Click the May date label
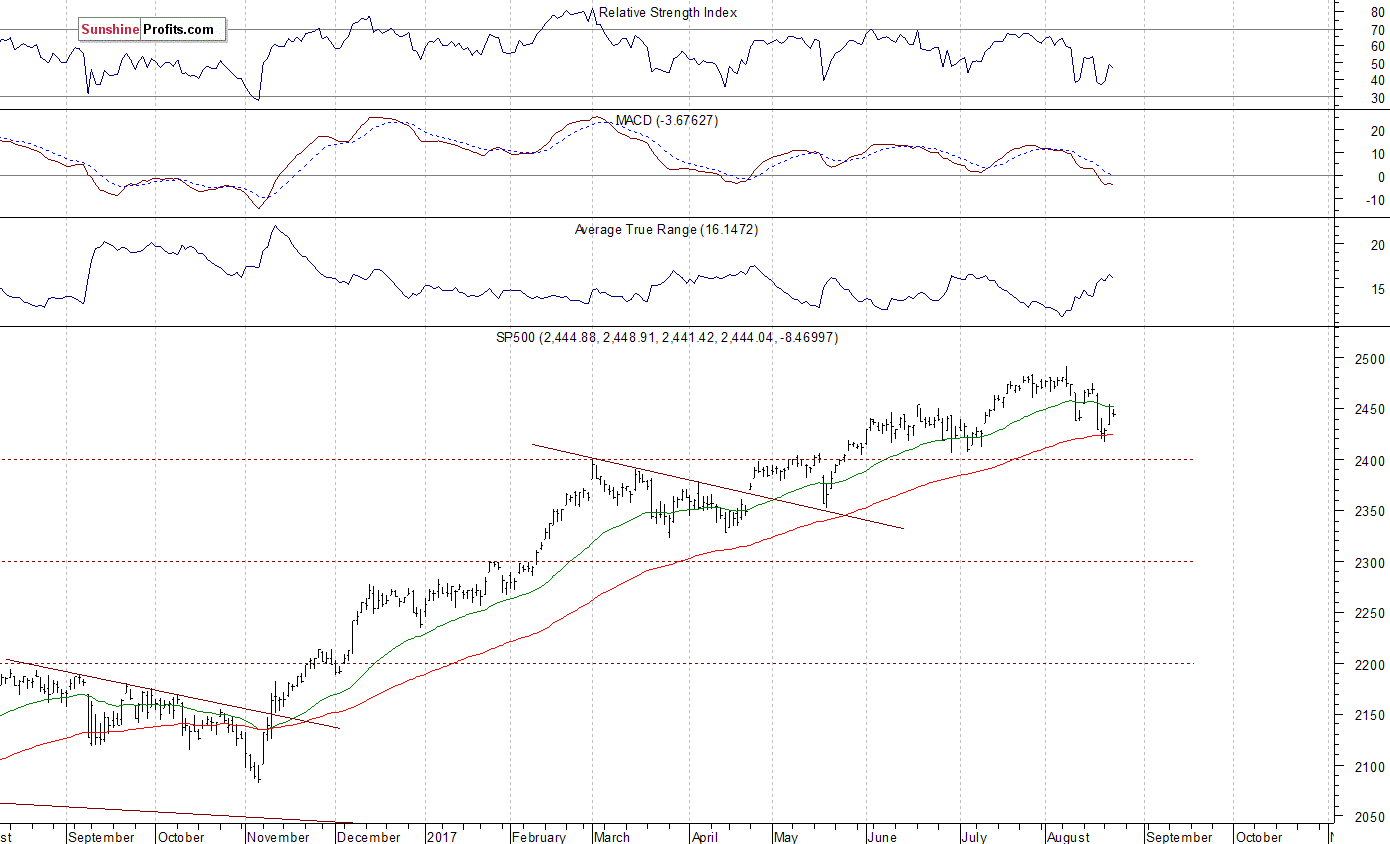 pos(788,837)
